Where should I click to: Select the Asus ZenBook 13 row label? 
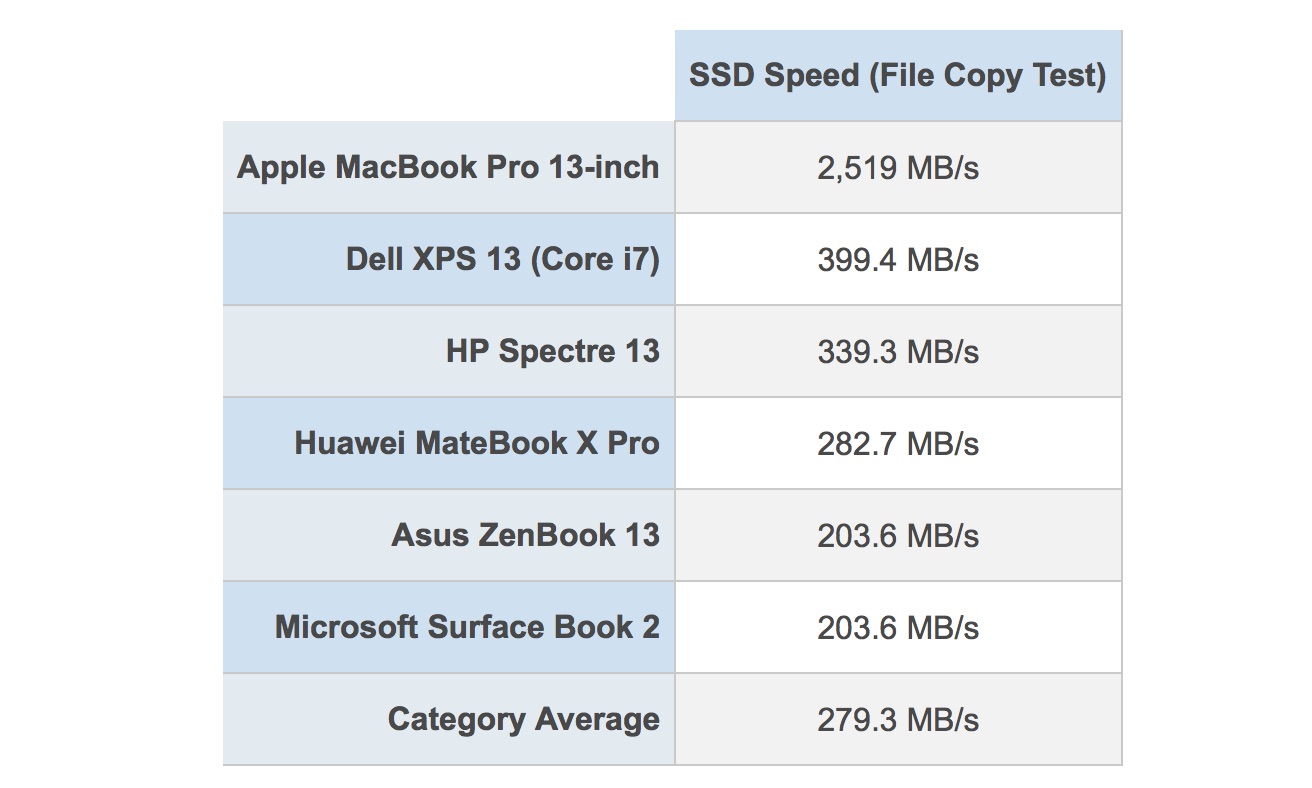[525, 535]
